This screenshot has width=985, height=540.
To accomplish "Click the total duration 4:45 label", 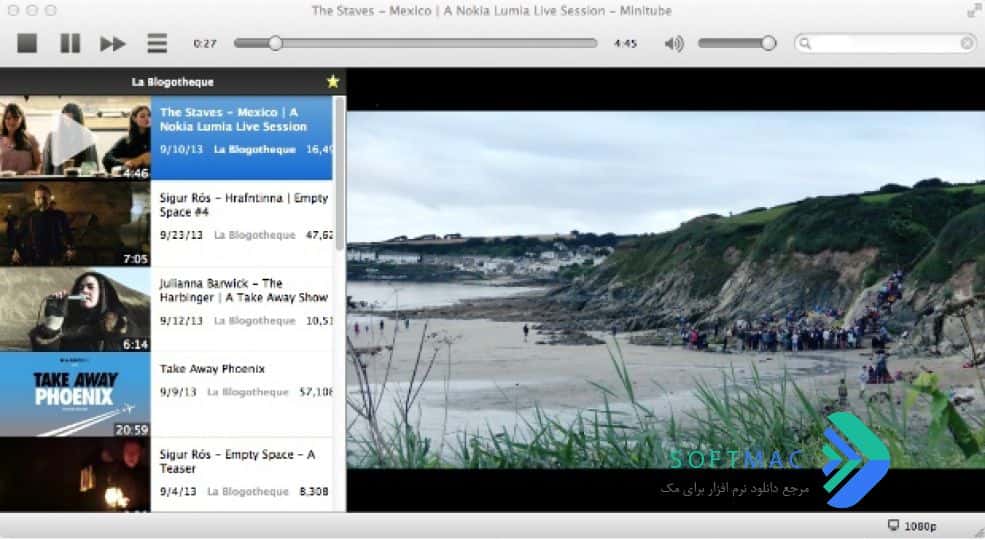I will pyautogui.click(x=625, y=43).
